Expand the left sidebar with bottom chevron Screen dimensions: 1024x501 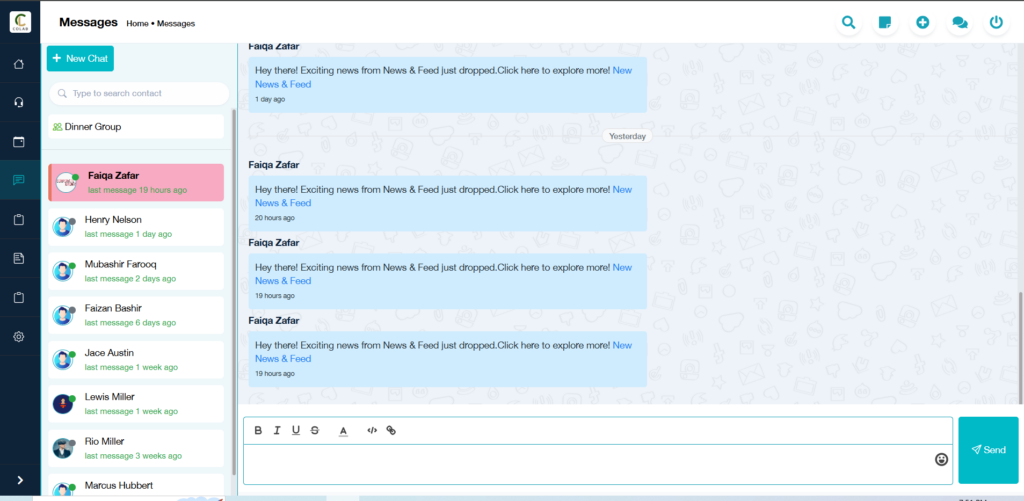point(20,480)
